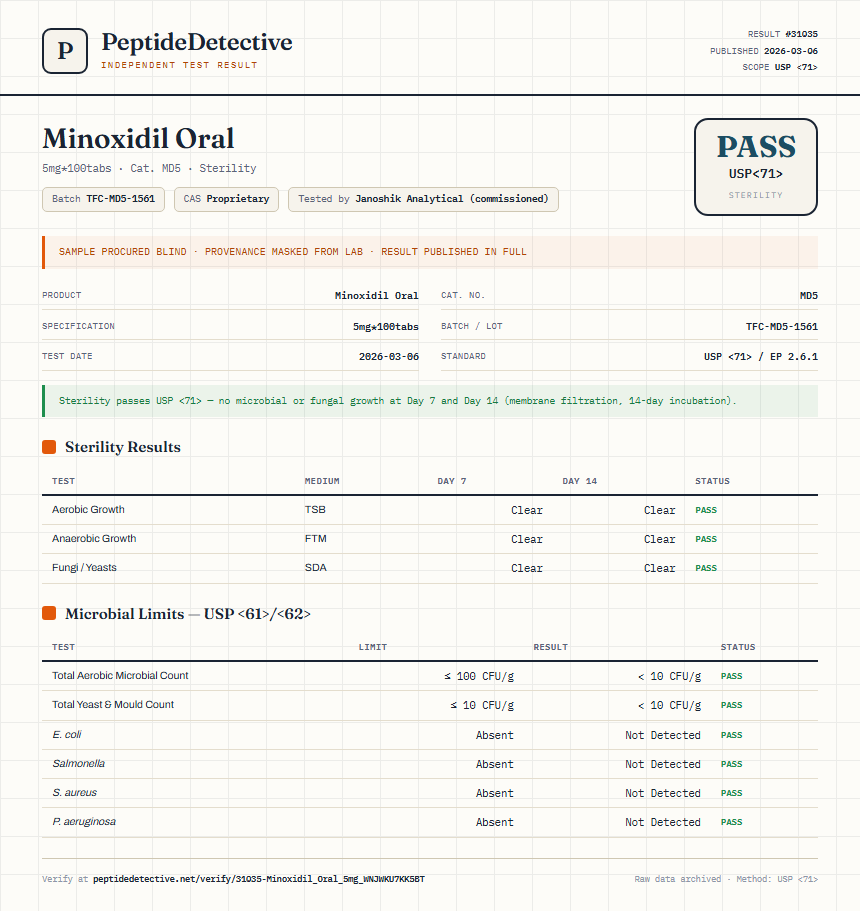Click the SDA medium cell

point(316,568)
